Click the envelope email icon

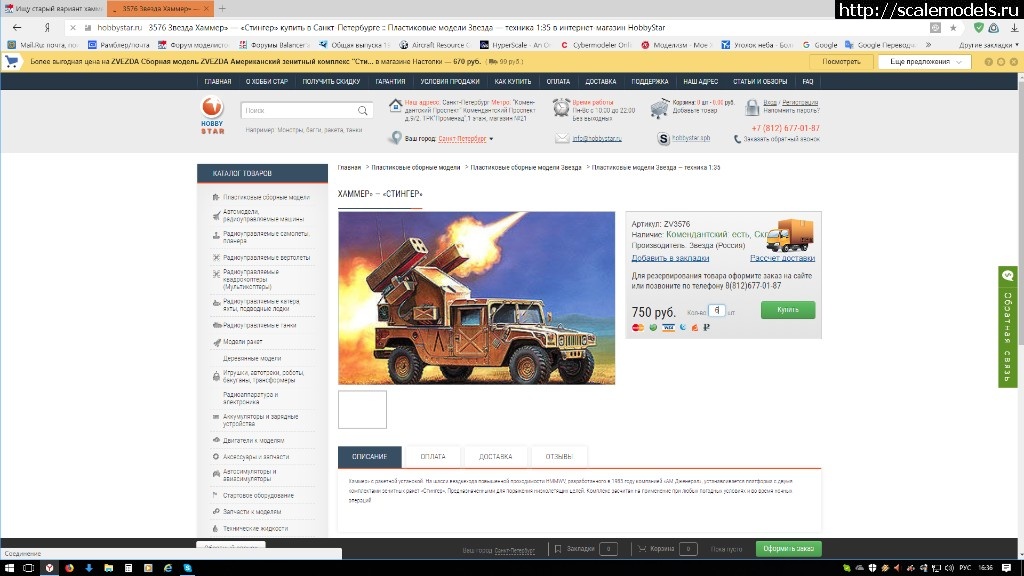pyautogui.click(x=562, y=138)
